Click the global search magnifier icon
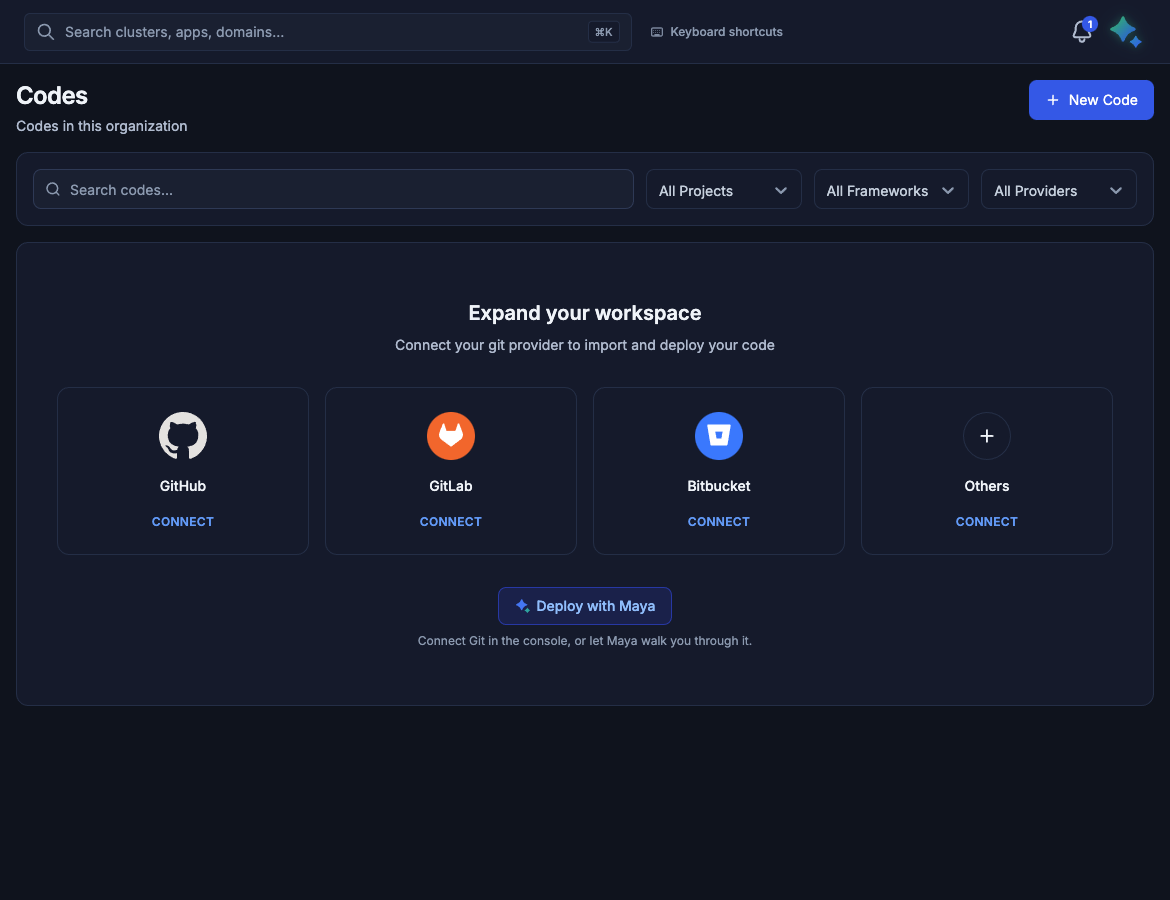Image resolution: width=1170 pixels, height=900 pixels. (46, 32)
